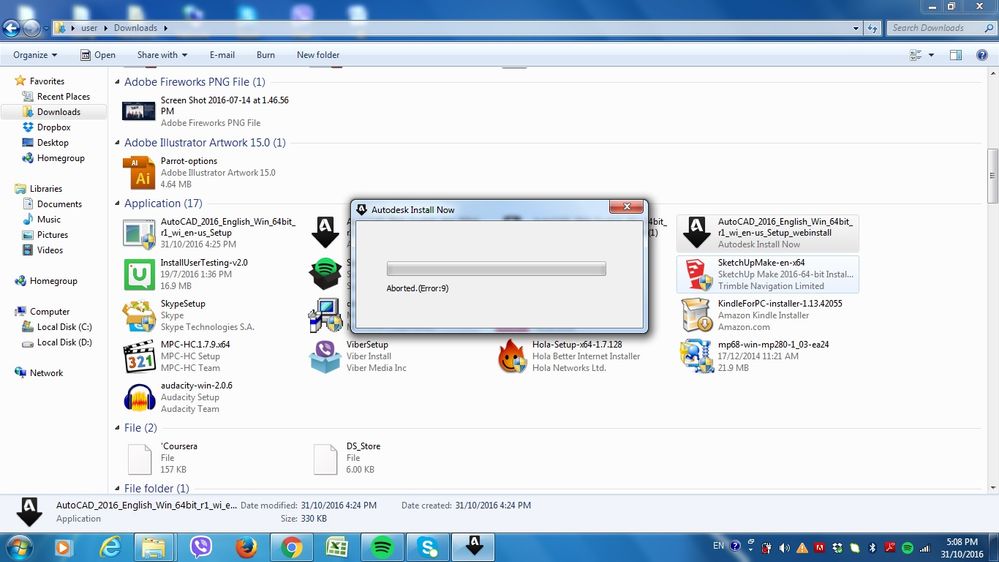
Task: Open Internet Explorer from the taskbar
Action: click(110, 547)
